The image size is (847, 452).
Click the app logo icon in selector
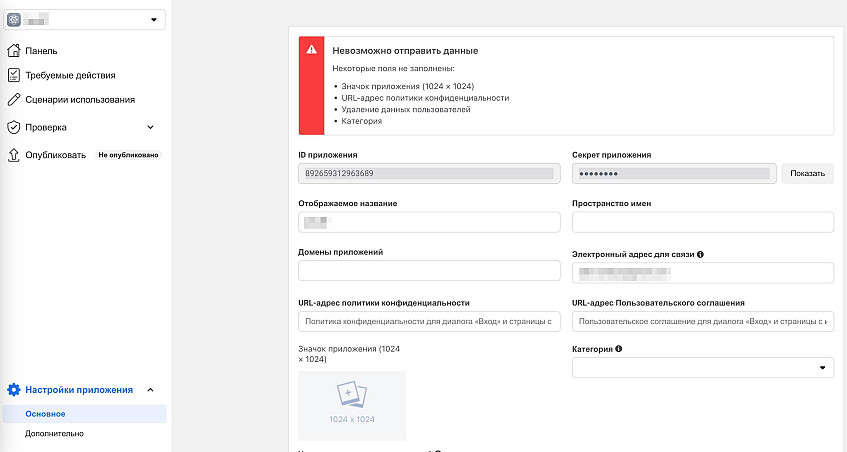[x=14, y=19]
